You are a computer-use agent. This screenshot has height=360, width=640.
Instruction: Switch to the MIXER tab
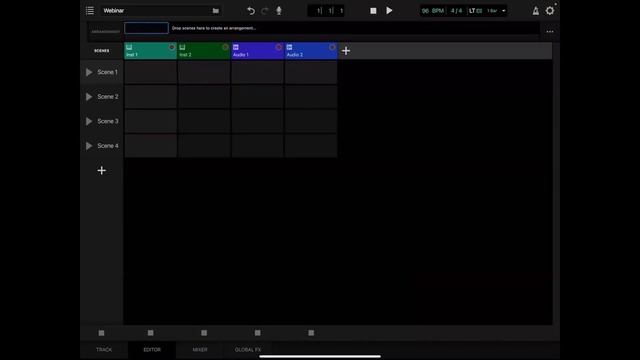200,350
